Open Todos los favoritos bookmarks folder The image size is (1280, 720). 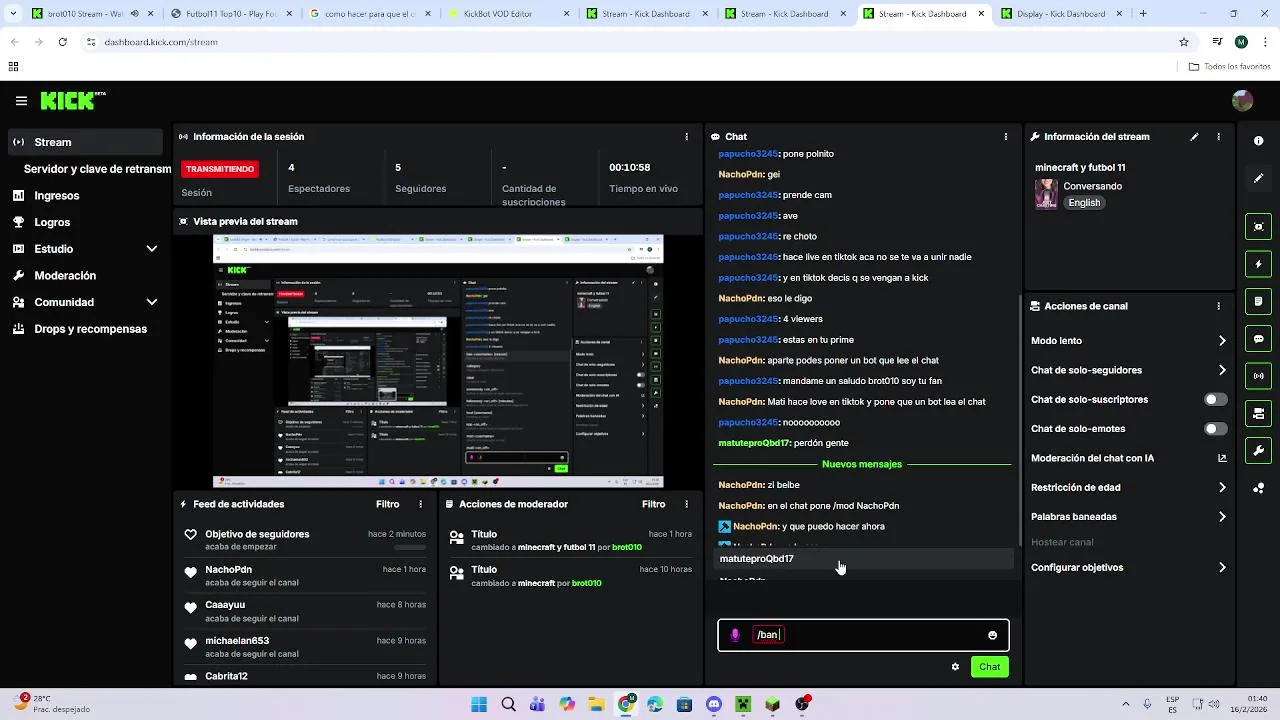(x=1229, y=66)
